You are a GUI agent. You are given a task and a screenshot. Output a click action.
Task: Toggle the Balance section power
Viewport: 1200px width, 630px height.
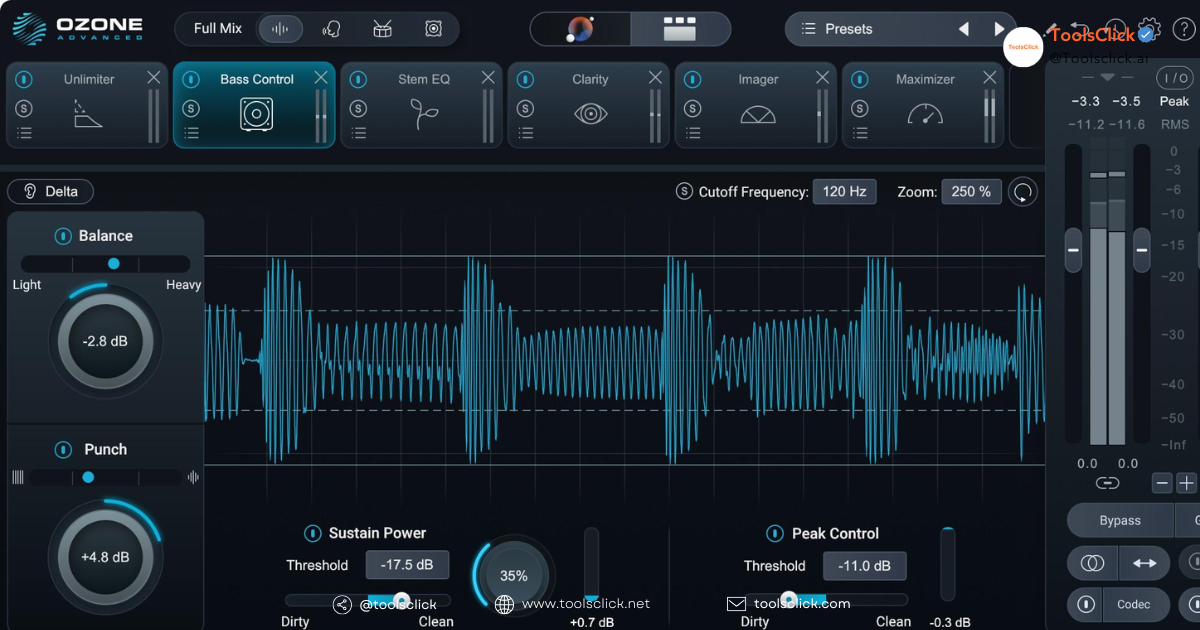(x=63, y=236)
